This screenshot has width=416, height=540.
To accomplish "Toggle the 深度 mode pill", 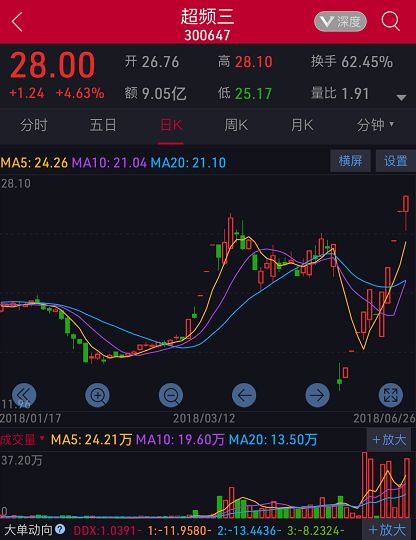I will (340, 22).
